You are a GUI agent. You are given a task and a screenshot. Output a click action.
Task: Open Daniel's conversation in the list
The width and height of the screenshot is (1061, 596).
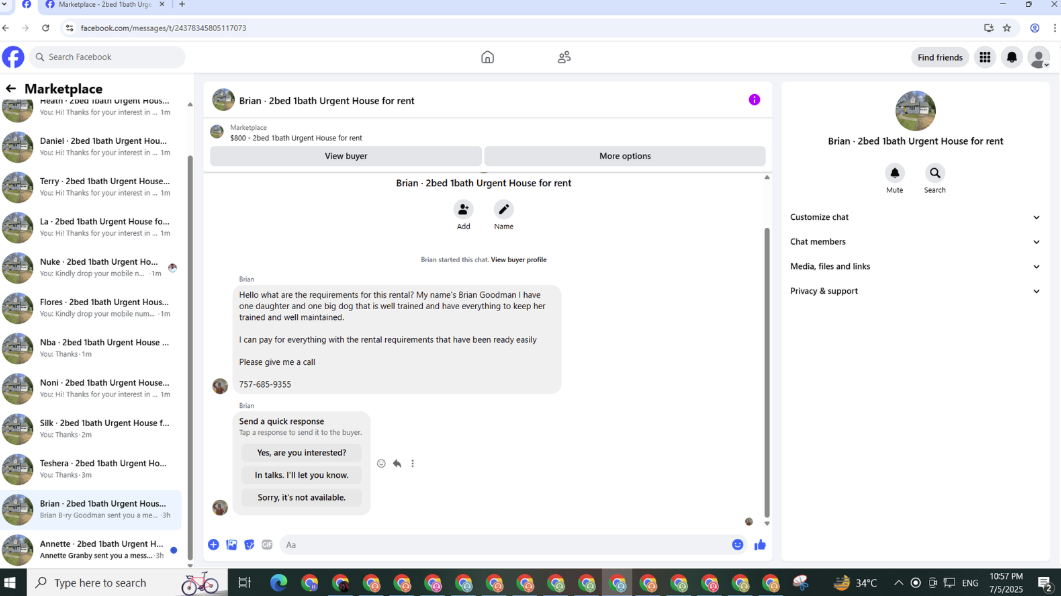tap(91, 147)
